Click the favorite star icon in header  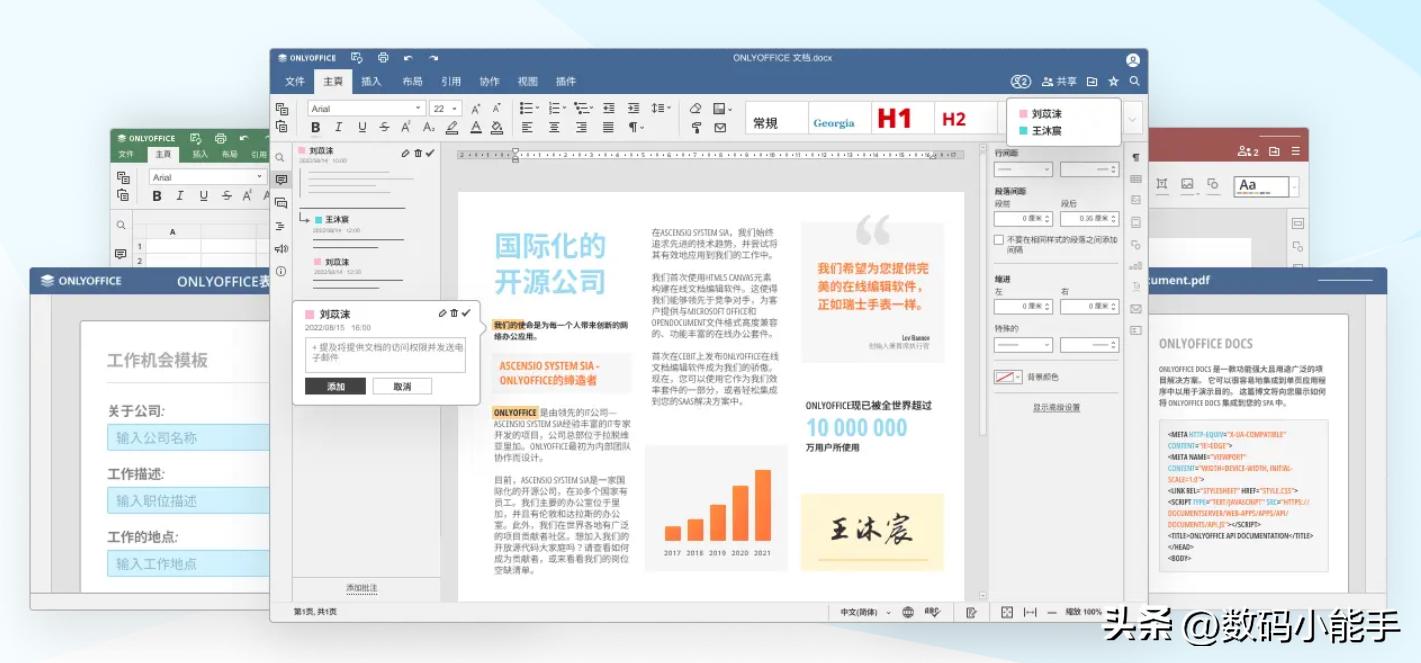click(1113, 82)
